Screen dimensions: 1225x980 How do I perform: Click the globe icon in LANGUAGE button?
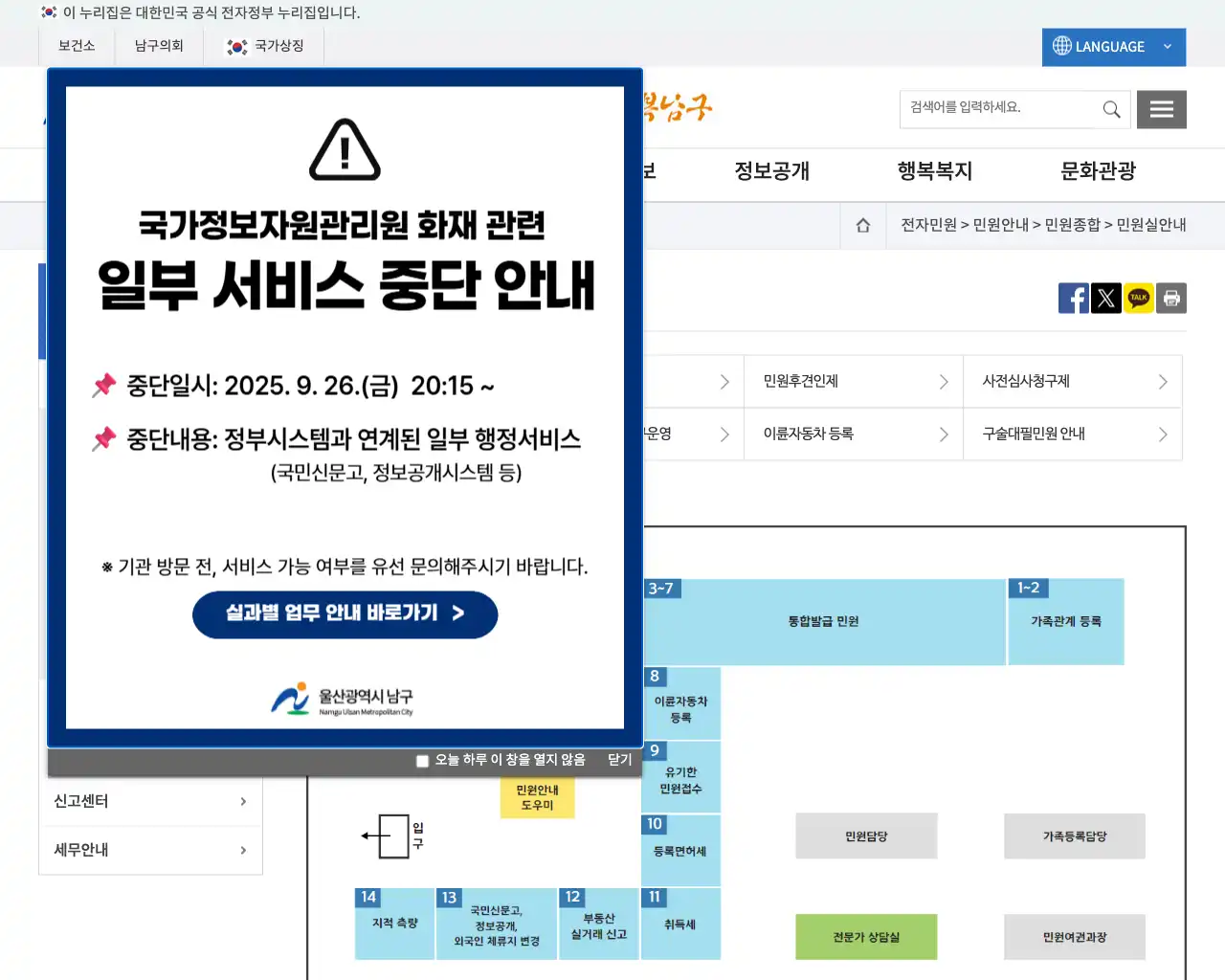pyautogui.click(x=1062, y=46)
